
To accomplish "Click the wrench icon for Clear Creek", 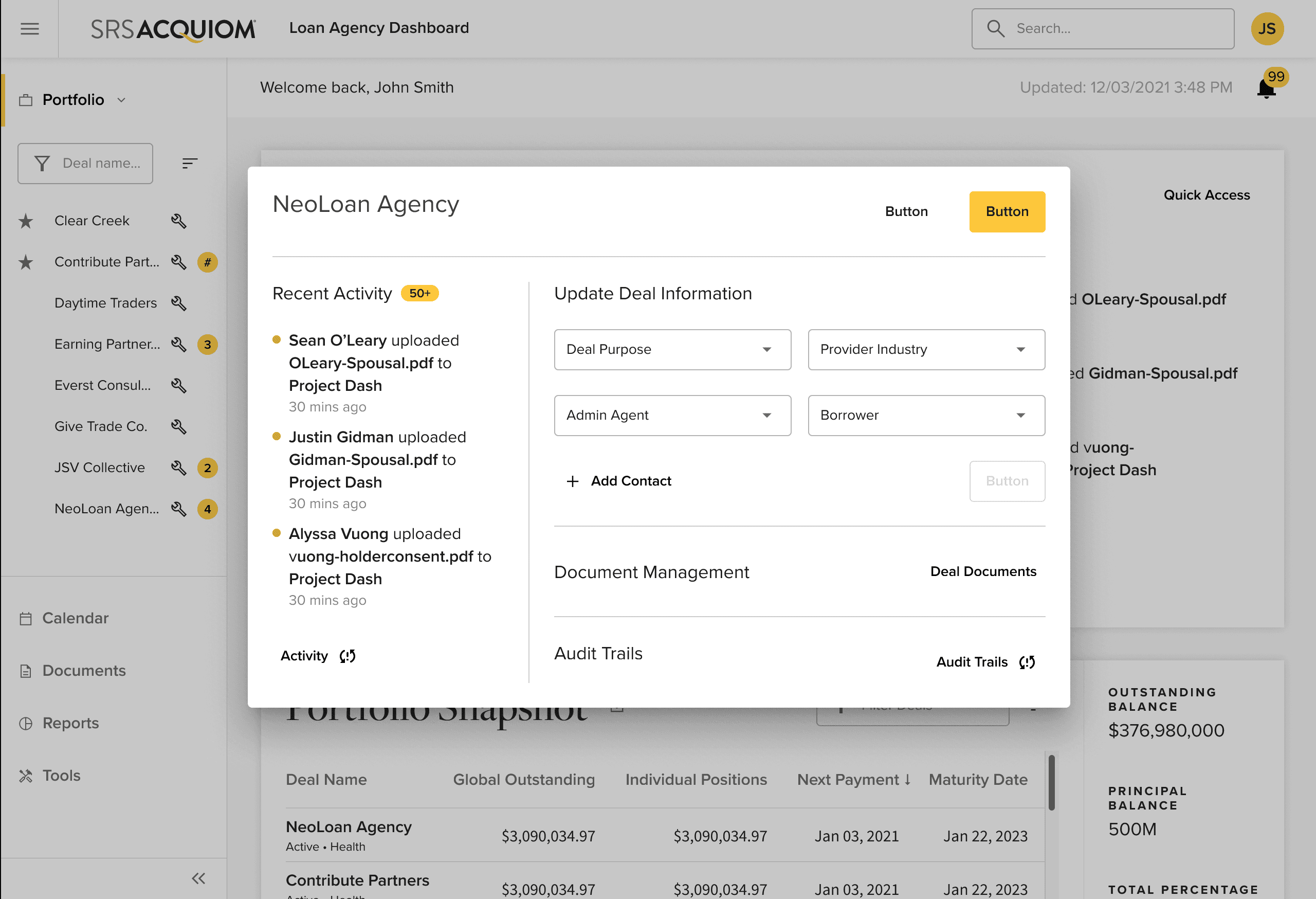I will (x=178, y=221).
